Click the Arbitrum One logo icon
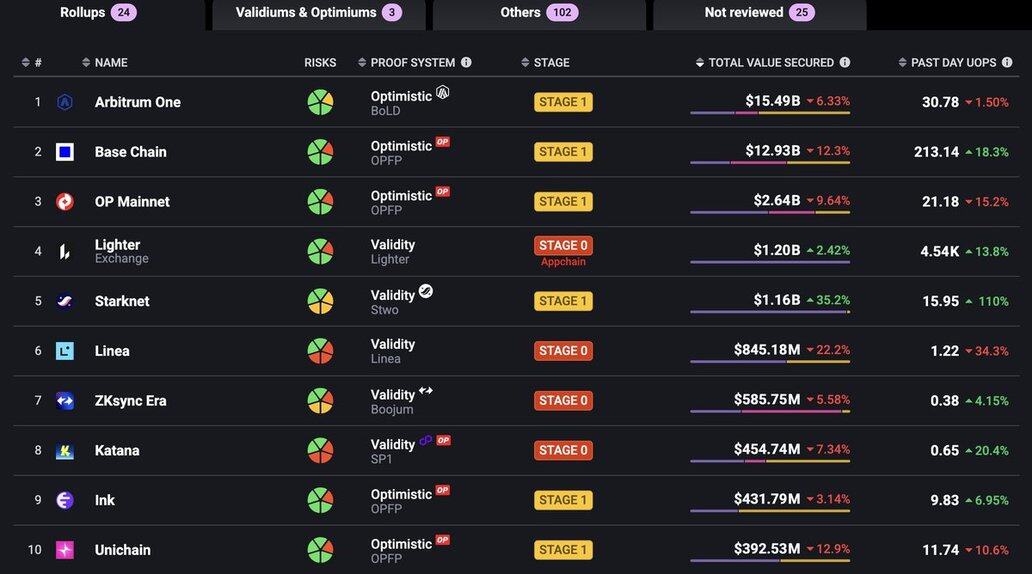This screenshot has height=574, width=1032. tap(65, 102)
